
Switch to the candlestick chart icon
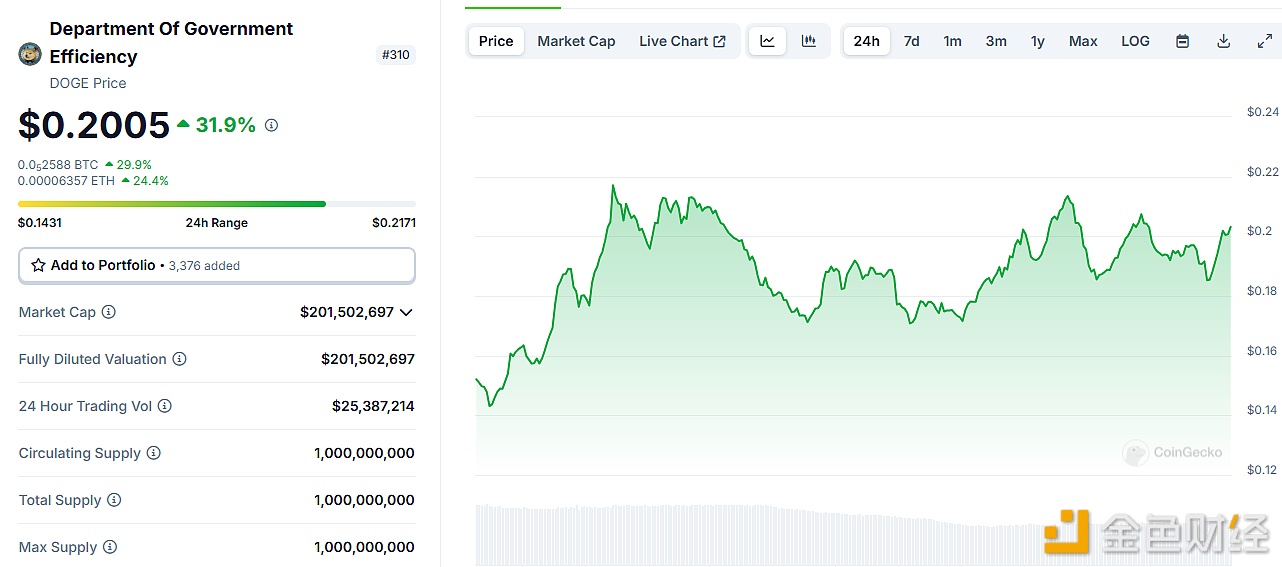[809, 41]
